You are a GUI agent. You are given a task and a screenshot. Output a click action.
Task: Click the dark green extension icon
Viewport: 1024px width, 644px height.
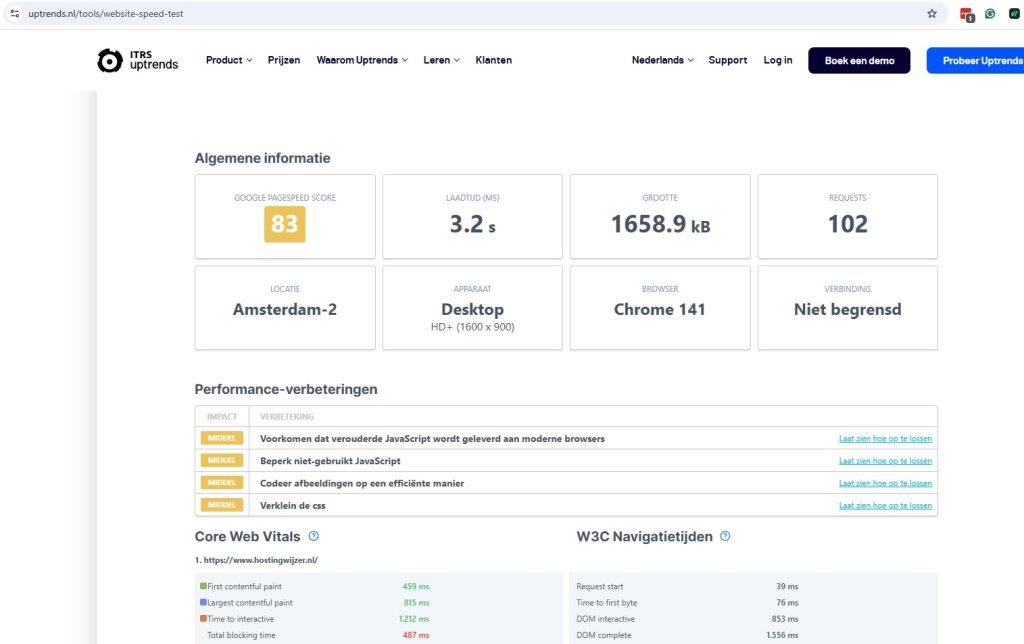pos(1014,14)
